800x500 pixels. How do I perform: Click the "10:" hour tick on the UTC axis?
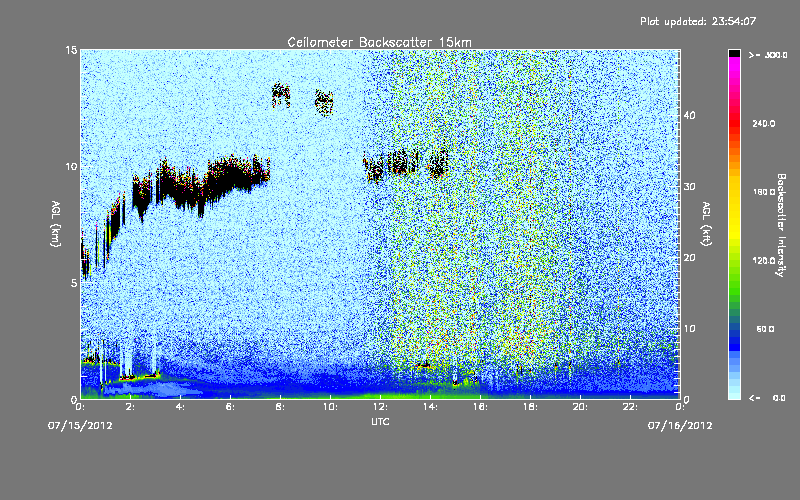330,407
